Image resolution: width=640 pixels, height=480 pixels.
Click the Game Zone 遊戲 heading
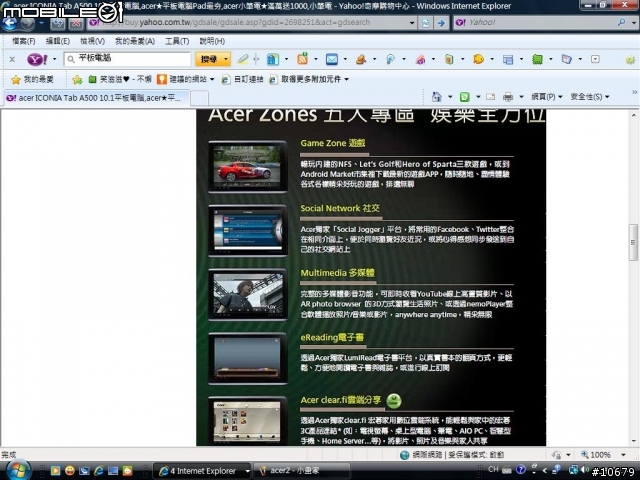[333, 143]
